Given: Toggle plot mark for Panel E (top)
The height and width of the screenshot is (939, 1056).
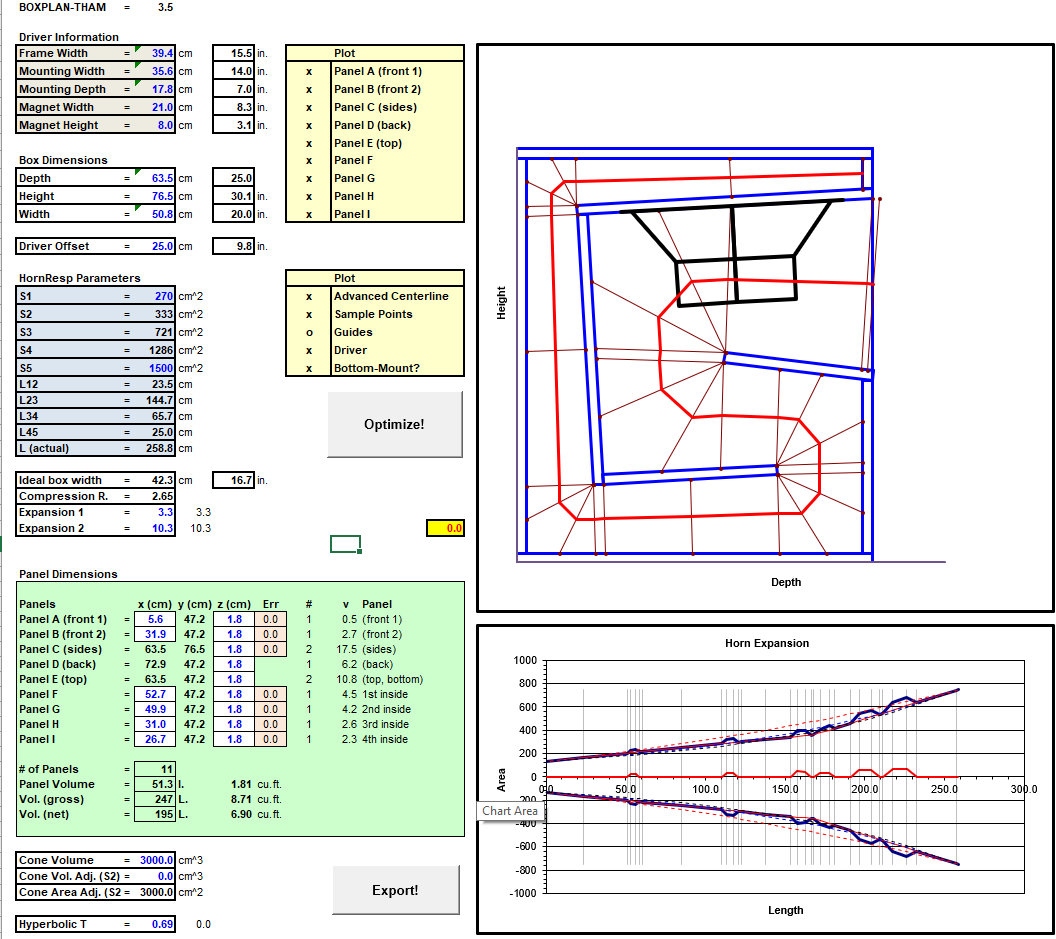Looking at the screenshot, I should pyautogui.click(x=309, y=143).
